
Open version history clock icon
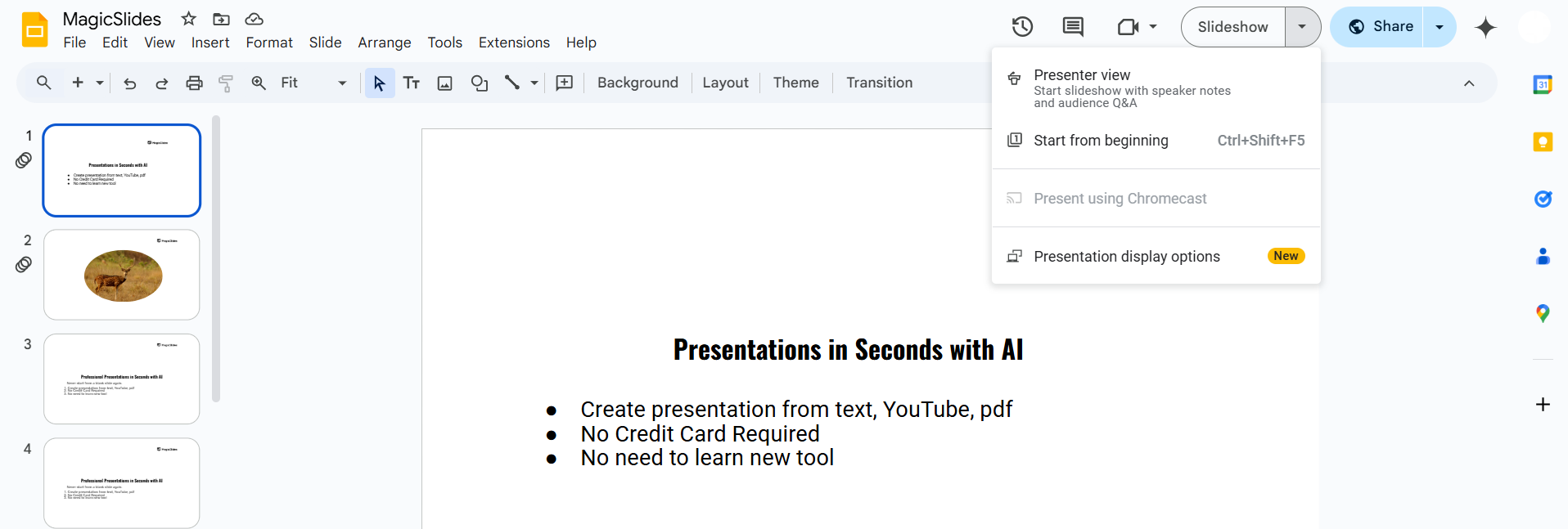(1022, 27)
